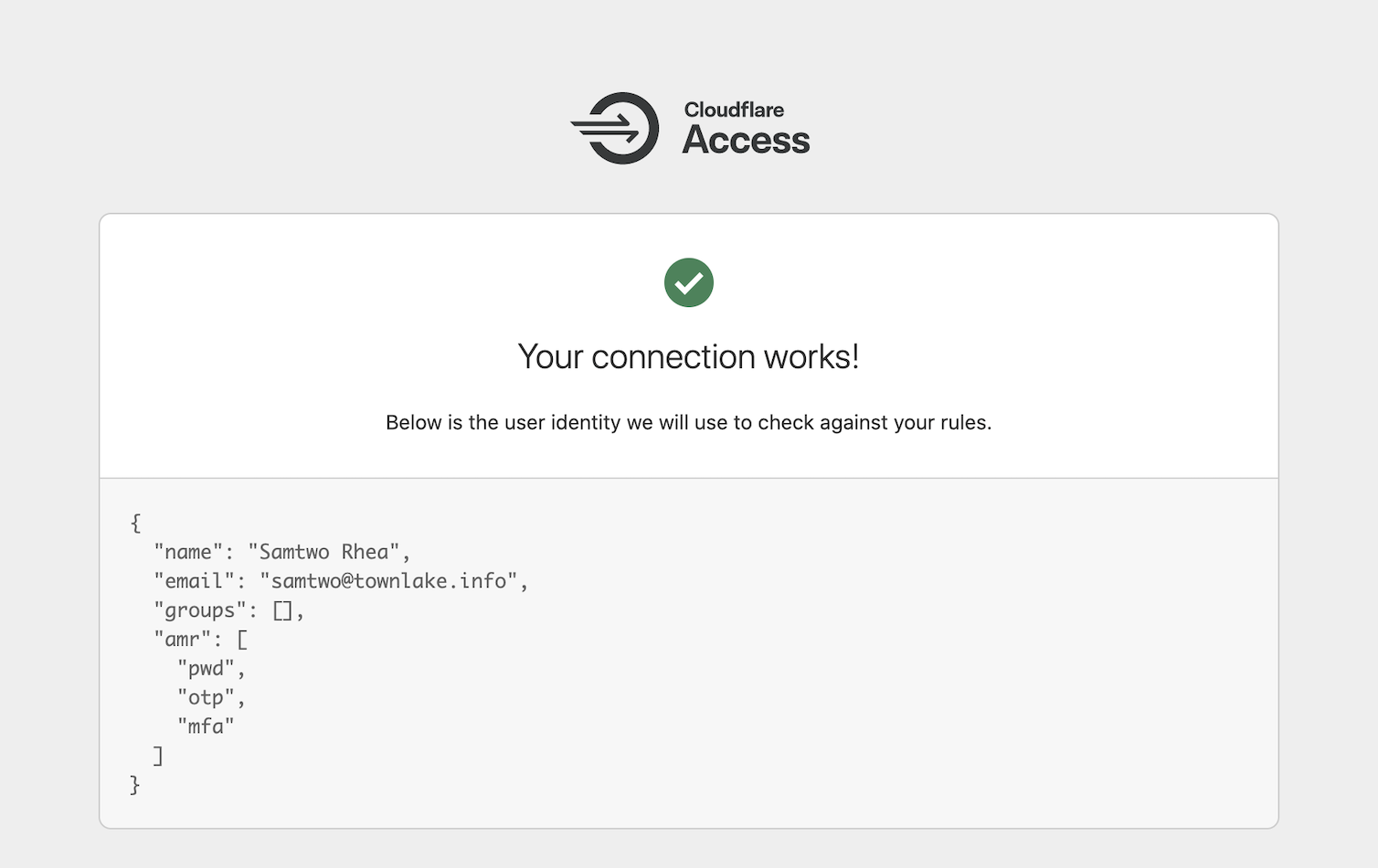
Task: Click the closing square bracket of amr
Action: pos(158,756)
